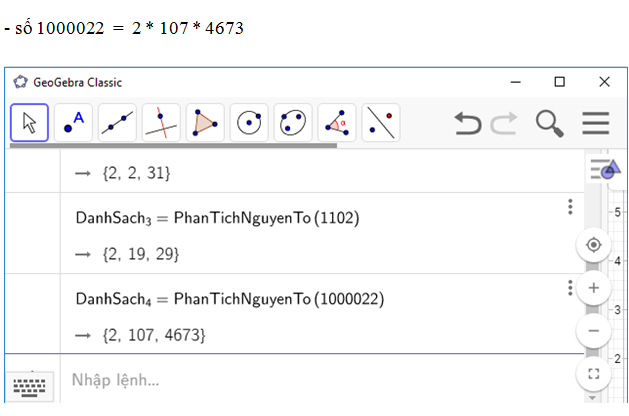This screenshot has width=629, height=416.
Task: Undo the last action
Action: tap(467, 123)
